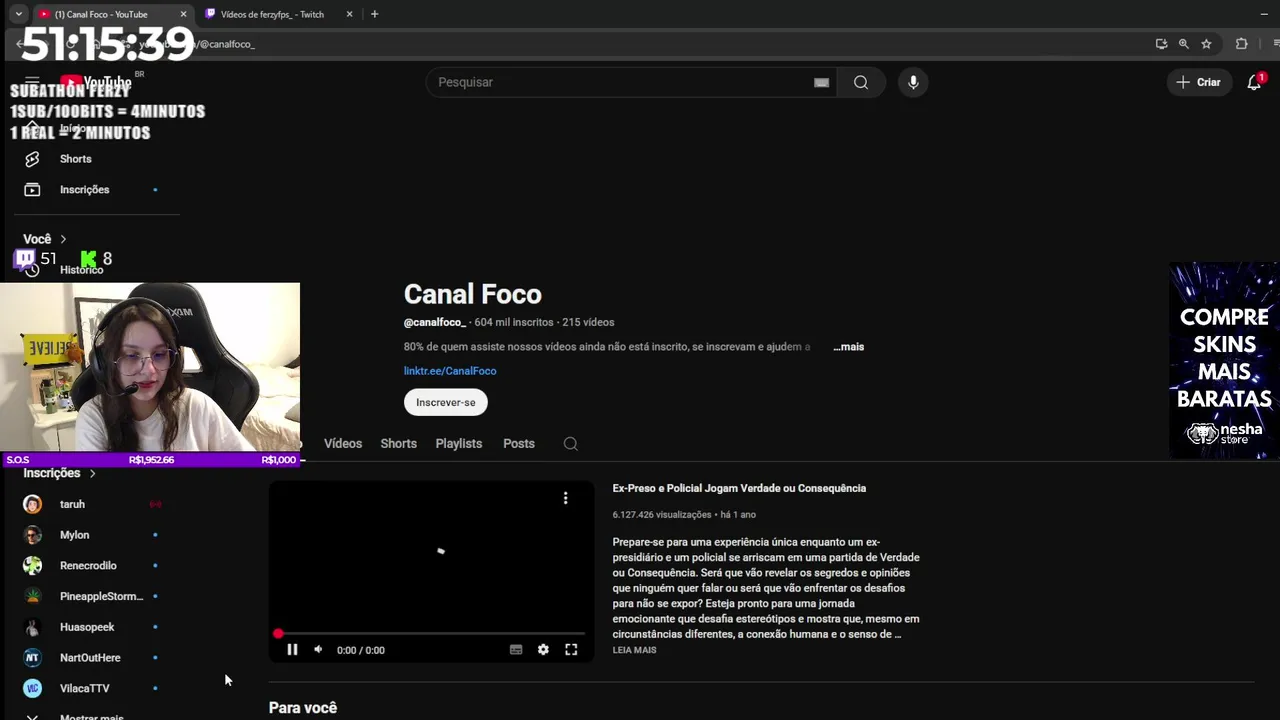
Task: Open NartOutHere channel avatar
Action: click(x=33, y=658)
